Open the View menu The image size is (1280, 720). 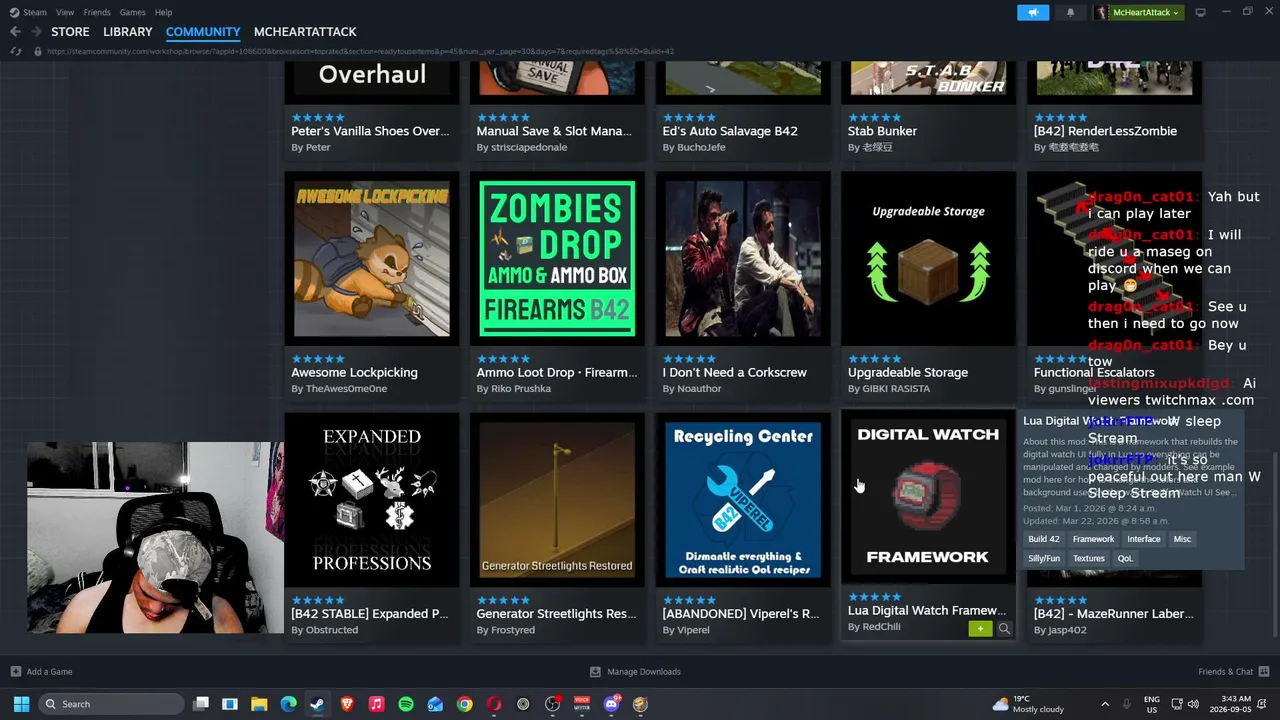[65, 12]
